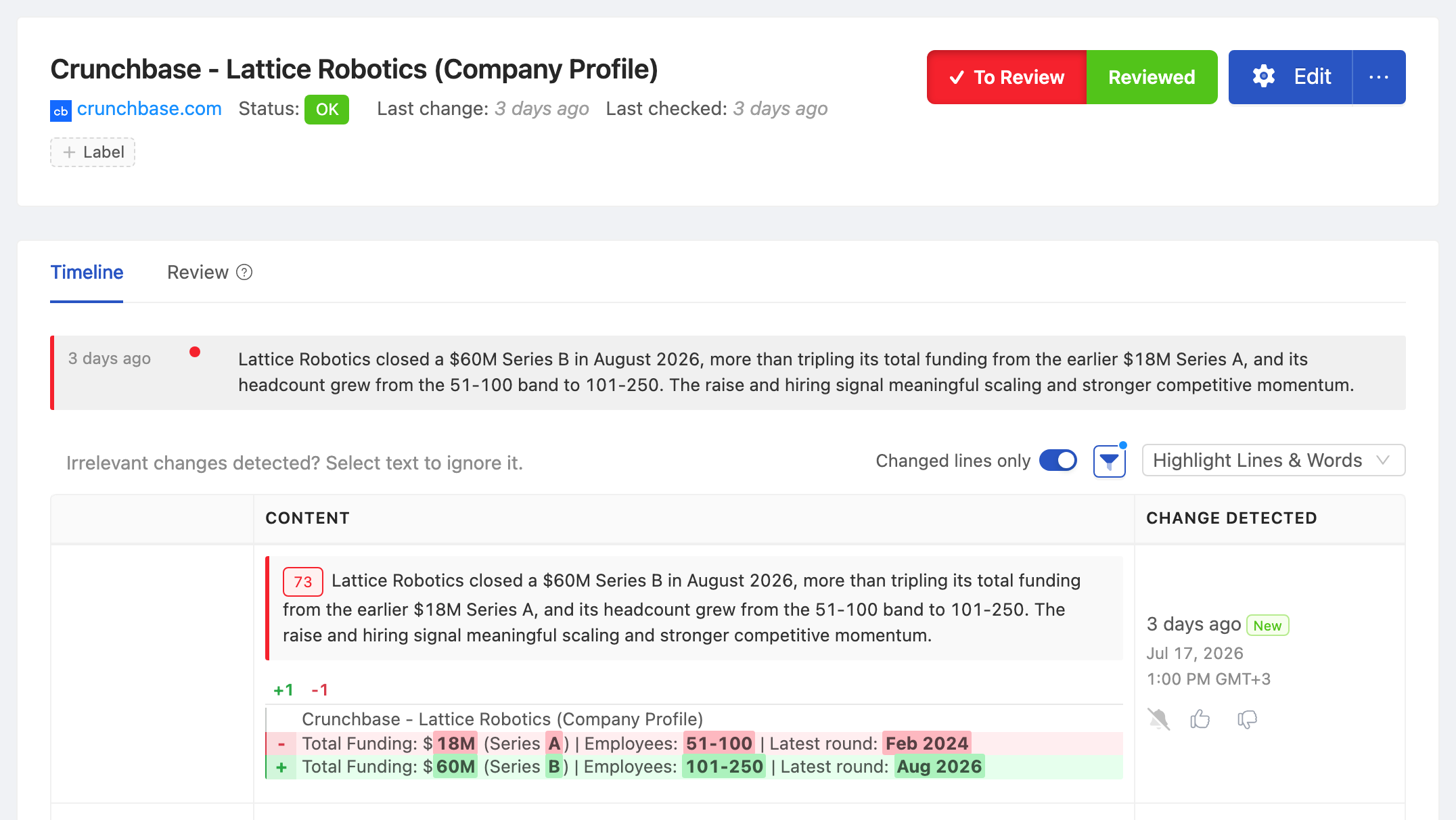Click the green OK status badge
Screen dimensions: 1456x820
pos(327,110)
